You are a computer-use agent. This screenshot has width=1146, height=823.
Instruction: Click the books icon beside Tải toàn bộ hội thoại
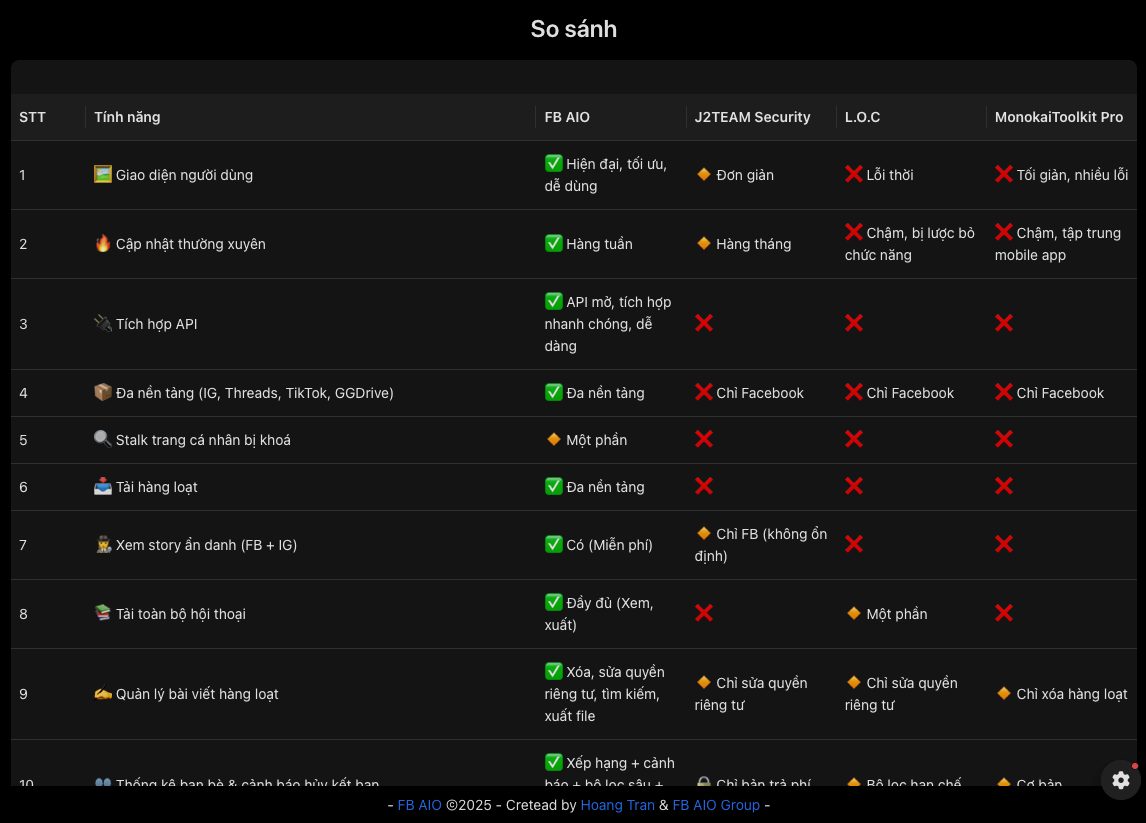click(x=102, y=612)
